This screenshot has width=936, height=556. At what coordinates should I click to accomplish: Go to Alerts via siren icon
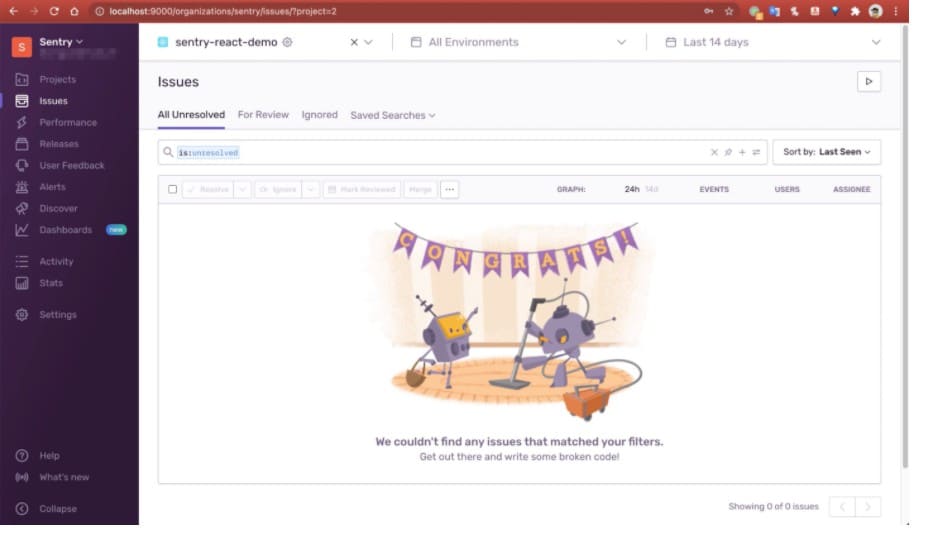[x=22, y=187]
